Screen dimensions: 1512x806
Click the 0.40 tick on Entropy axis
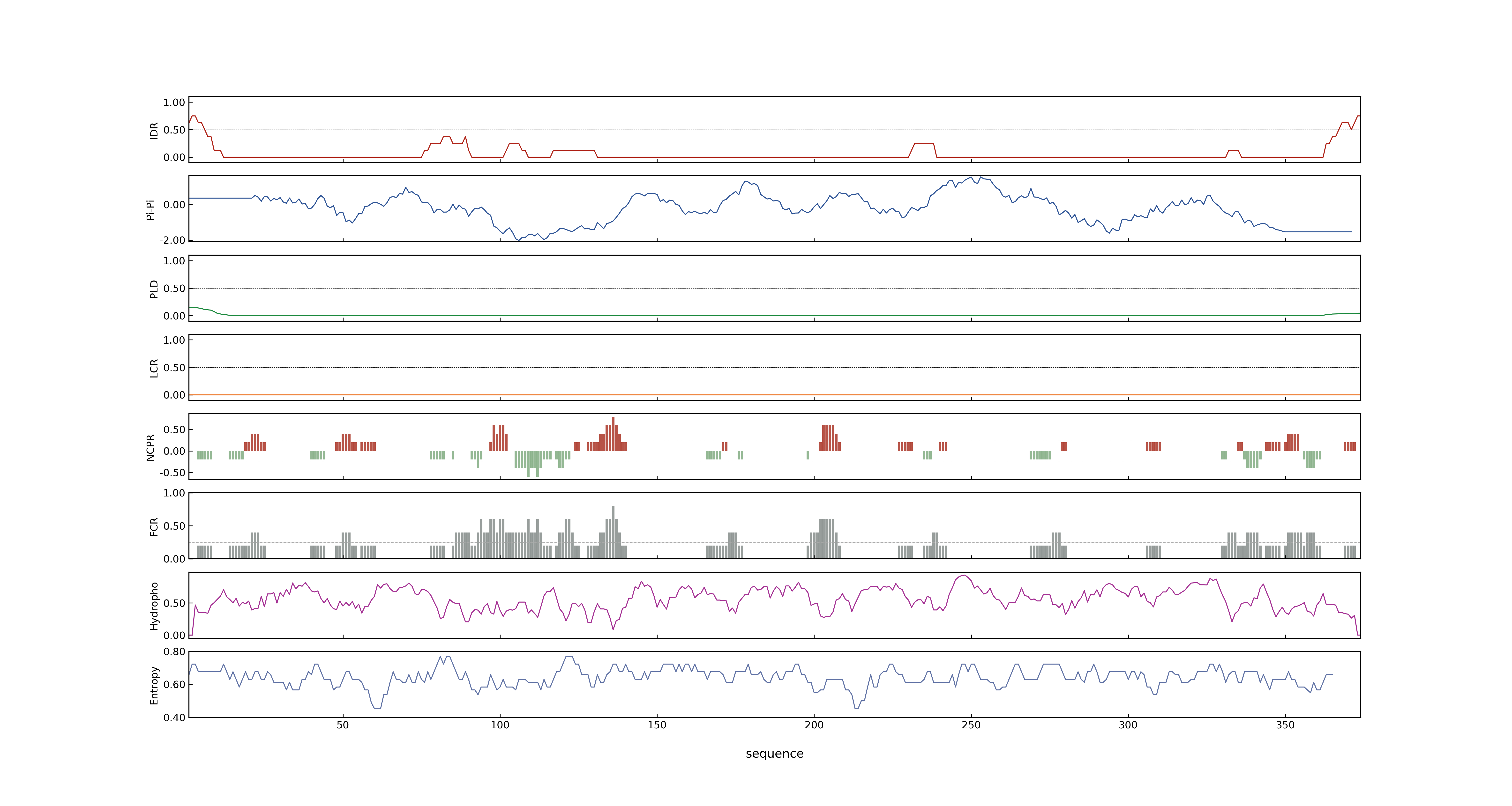174,717
